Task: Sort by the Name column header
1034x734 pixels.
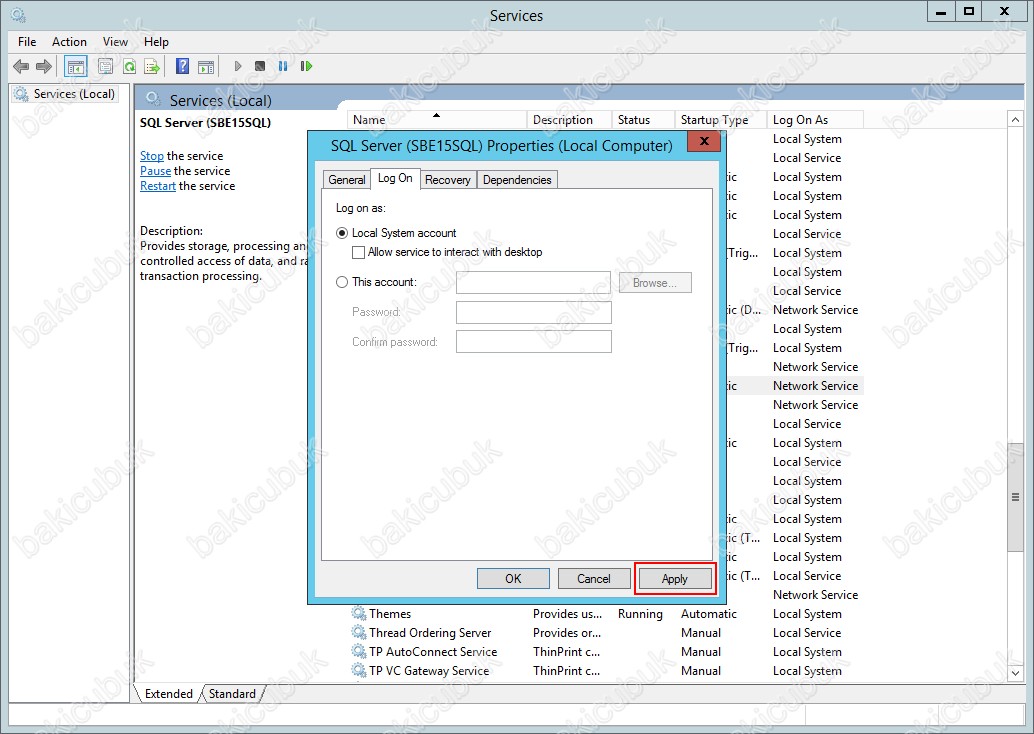Action: 437,119
